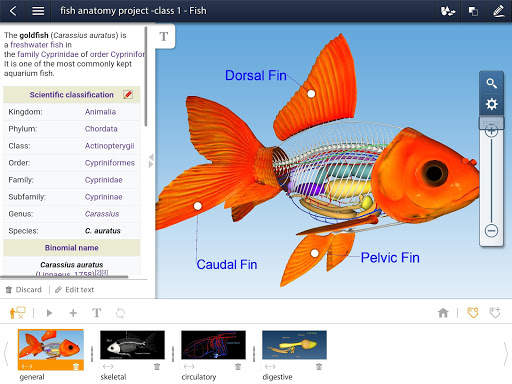The image size is (512, 384).
Task: Click the arrows icon under circulatory thumbnail
Action: (189, 367)
